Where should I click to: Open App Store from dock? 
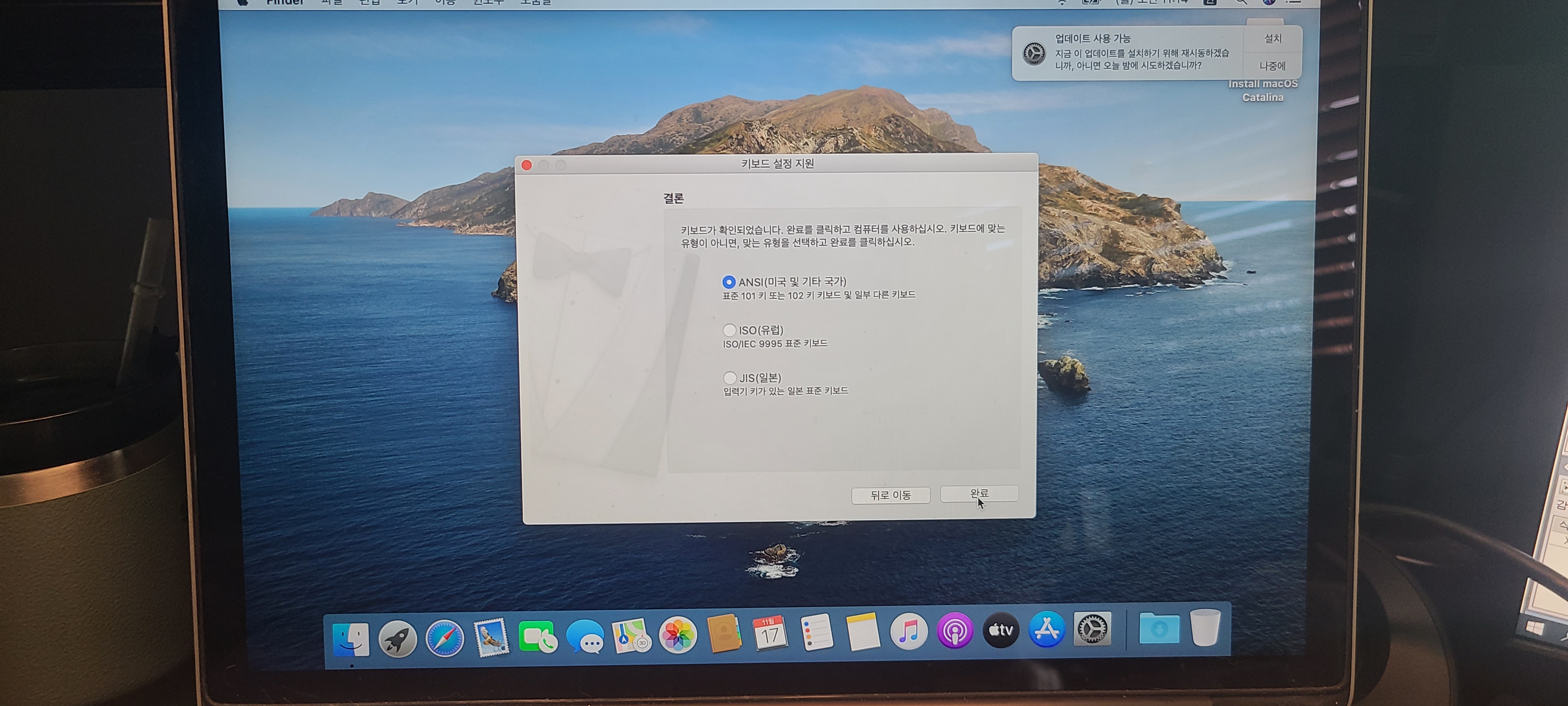(x=1046, y=629)
